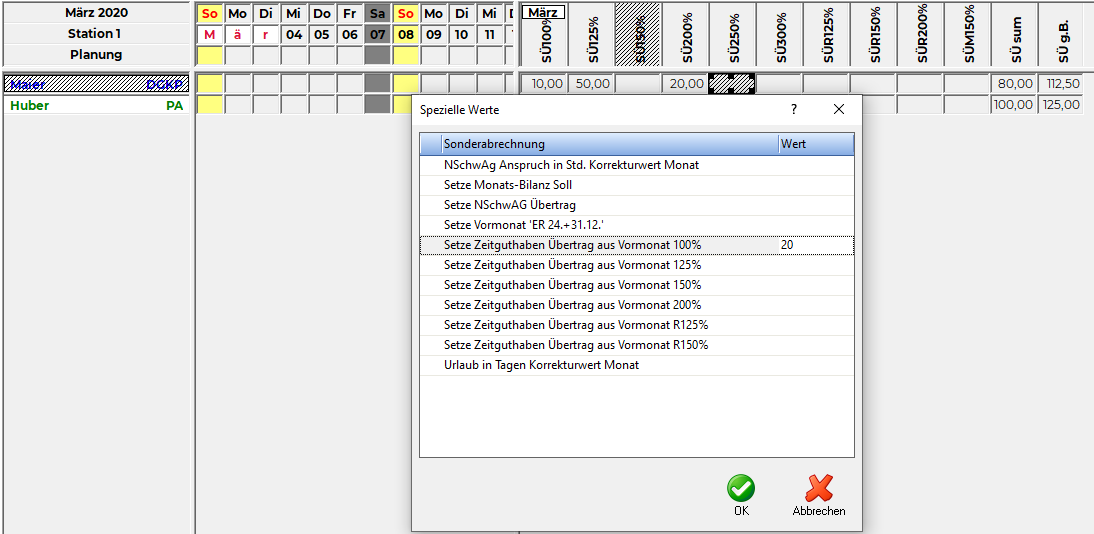Click the März tab above overtime columns

(545, 12)
